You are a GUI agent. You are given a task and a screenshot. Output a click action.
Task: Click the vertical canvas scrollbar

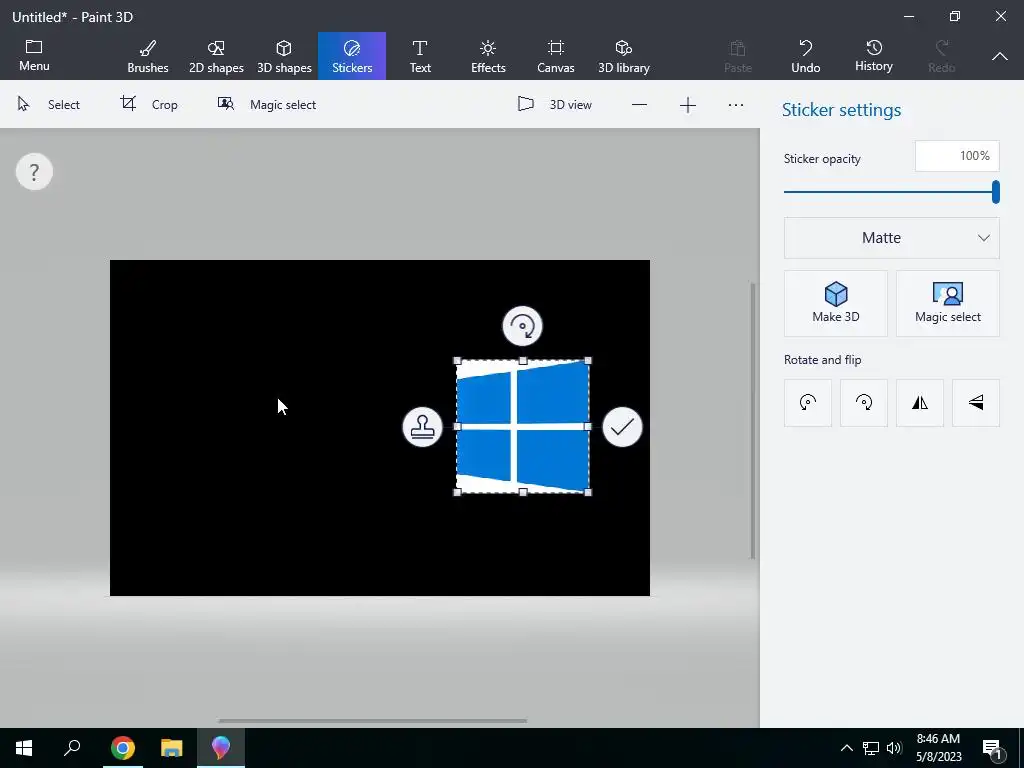pos(752,421)
